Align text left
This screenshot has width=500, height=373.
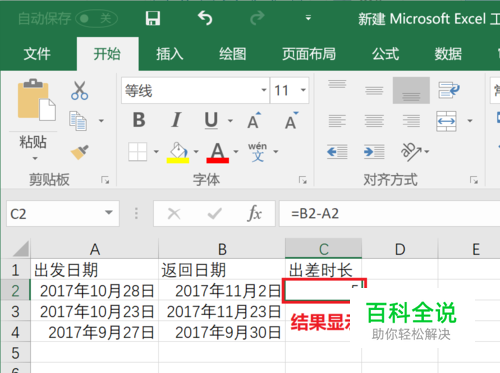337,121
